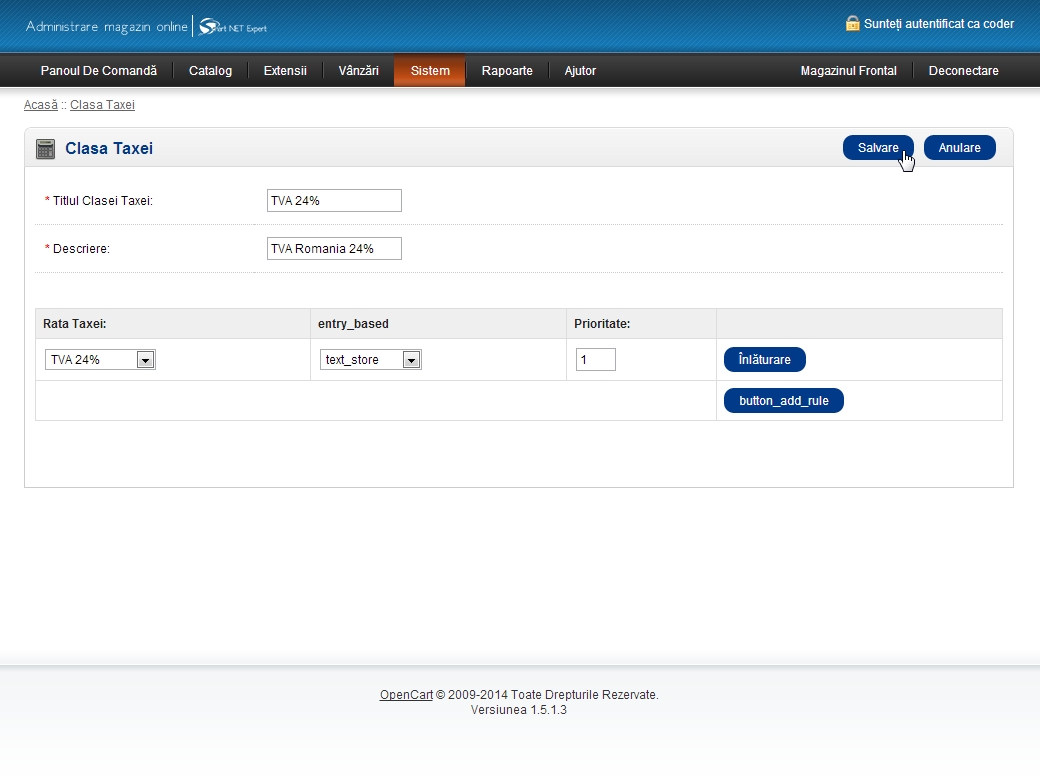
Task: Open the Sistem menu
Action: point(430,71)
